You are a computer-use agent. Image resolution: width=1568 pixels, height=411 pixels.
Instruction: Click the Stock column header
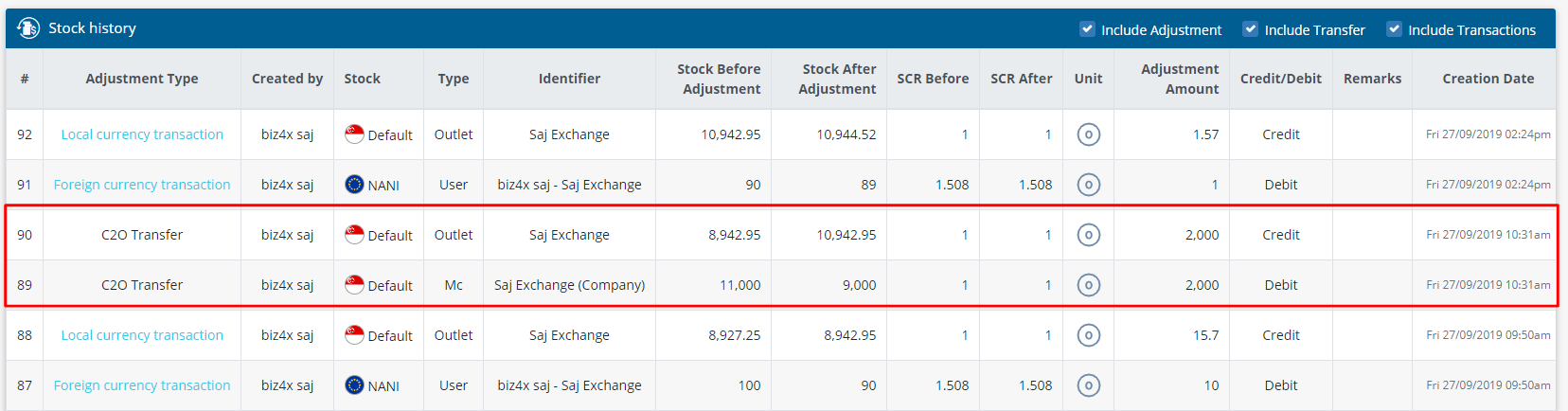click(362, 79)
